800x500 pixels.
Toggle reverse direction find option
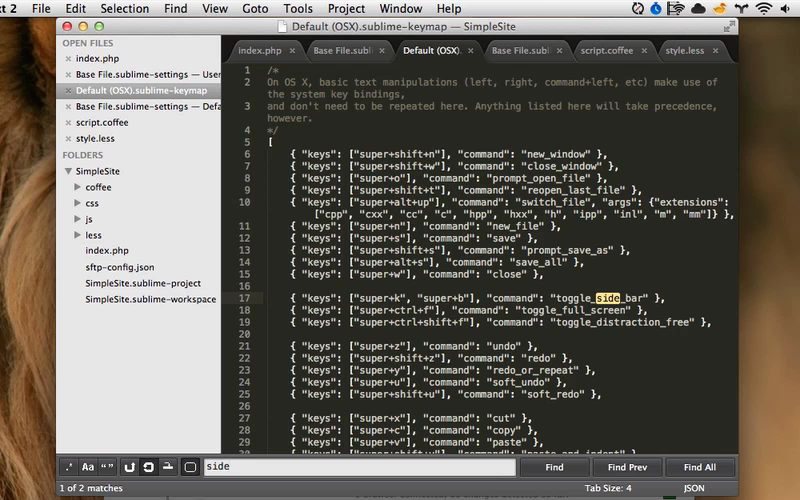130,467
